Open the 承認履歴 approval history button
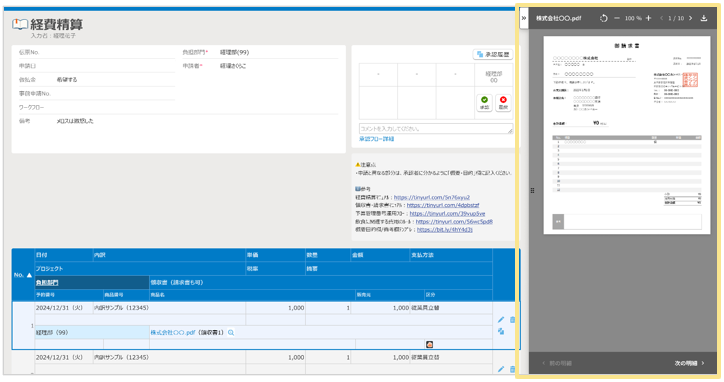The width and height of the screenshot is (724, 382). (x=493, y=55)
